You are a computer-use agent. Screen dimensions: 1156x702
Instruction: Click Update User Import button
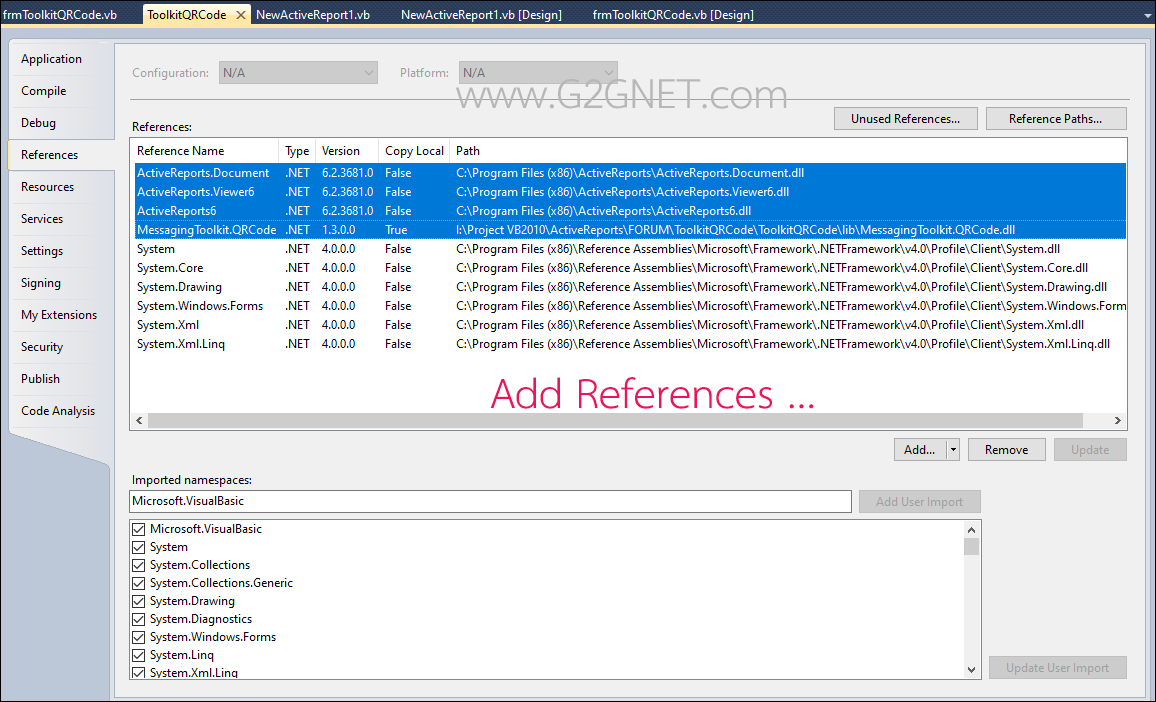(1057, 667)
